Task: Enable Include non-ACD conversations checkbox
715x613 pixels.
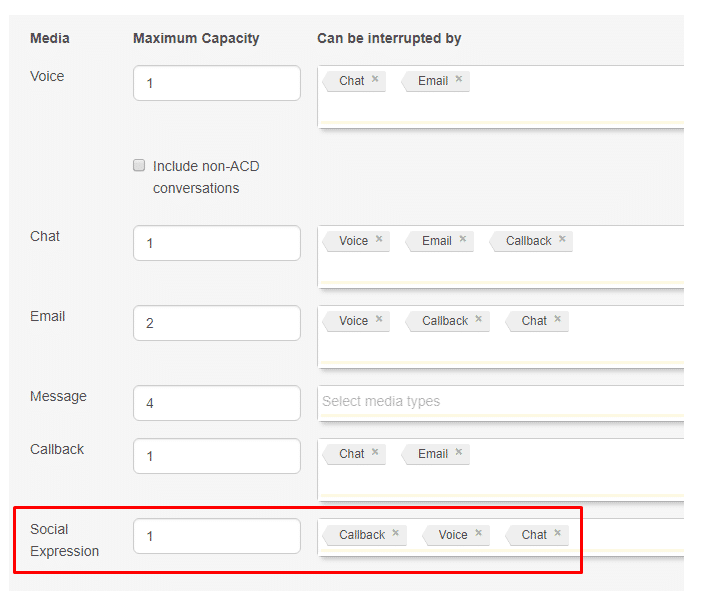Action: point(139,165)
